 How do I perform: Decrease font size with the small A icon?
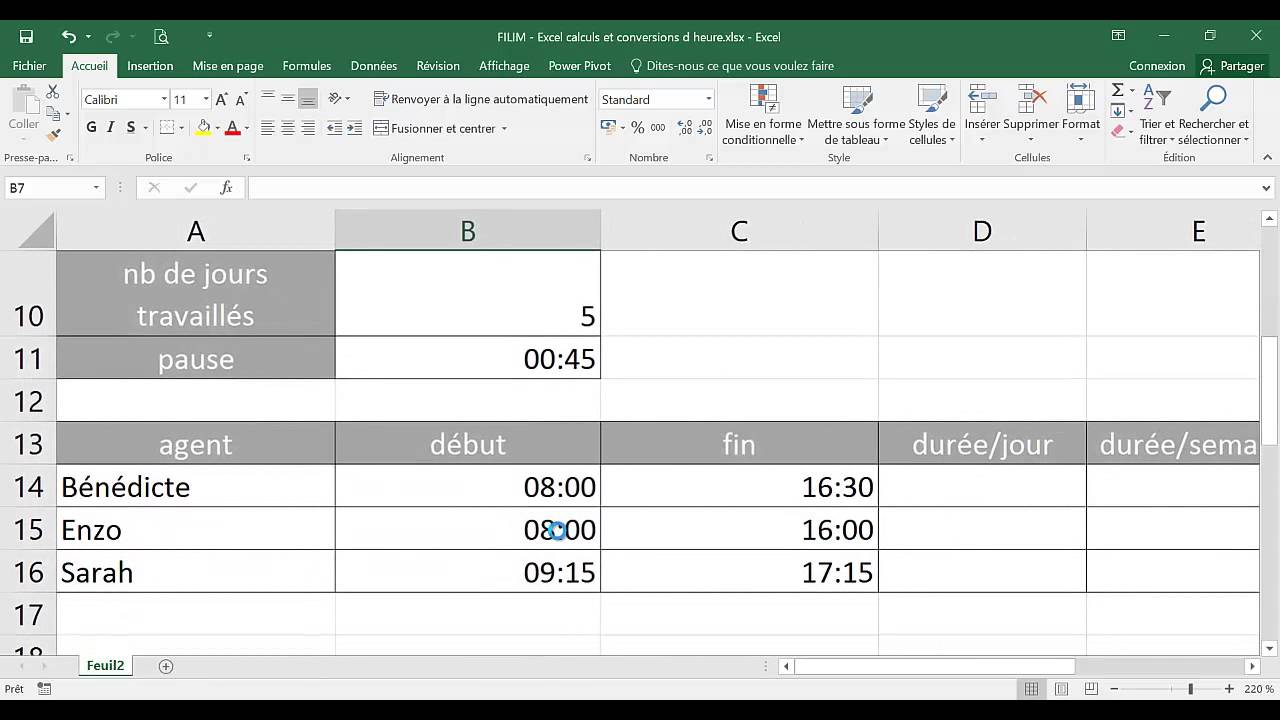241,100
